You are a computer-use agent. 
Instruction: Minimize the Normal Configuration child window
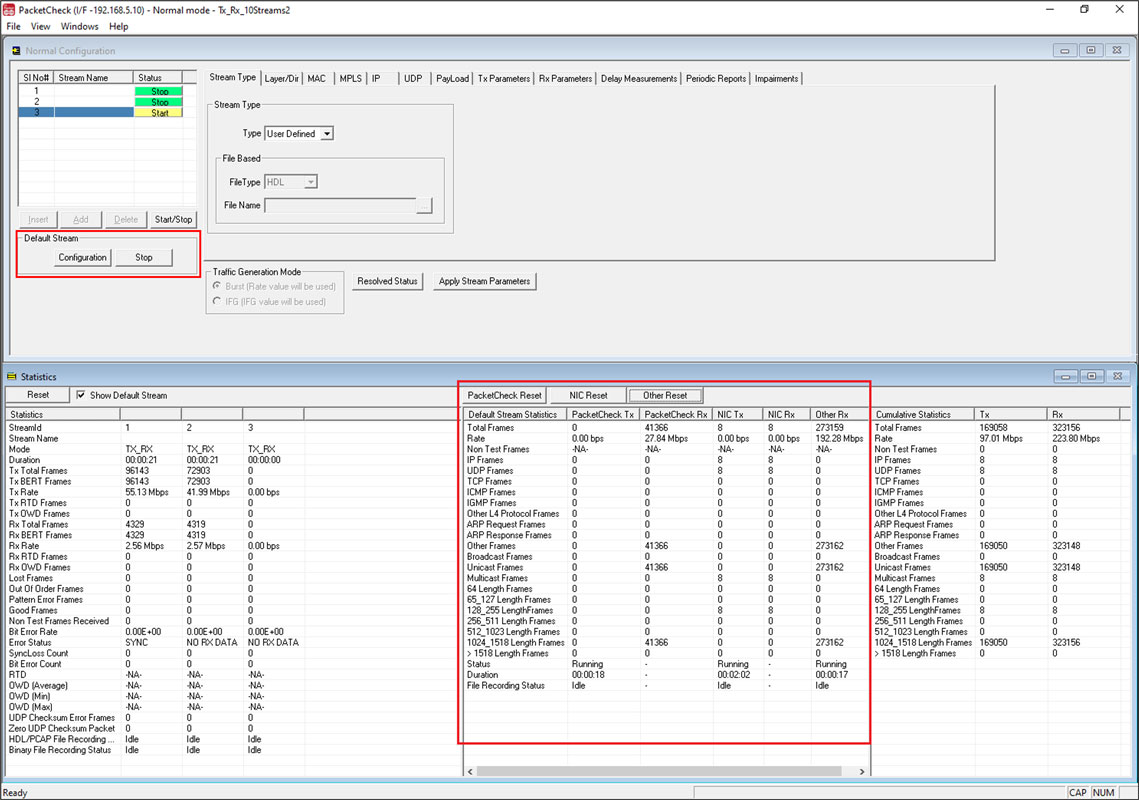(1064, 50)
